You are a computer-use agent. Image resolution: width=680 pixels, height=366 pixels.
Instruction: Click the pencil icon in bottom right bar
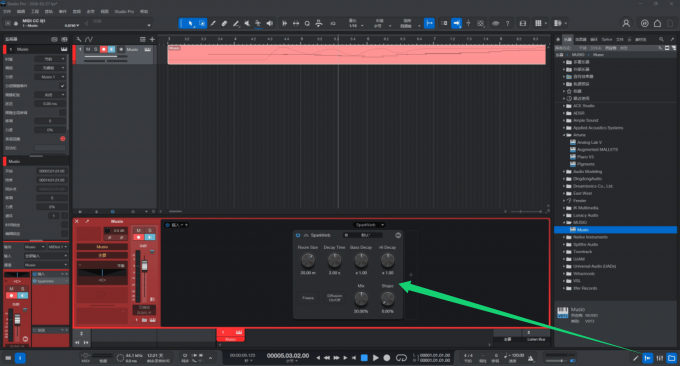635,358
